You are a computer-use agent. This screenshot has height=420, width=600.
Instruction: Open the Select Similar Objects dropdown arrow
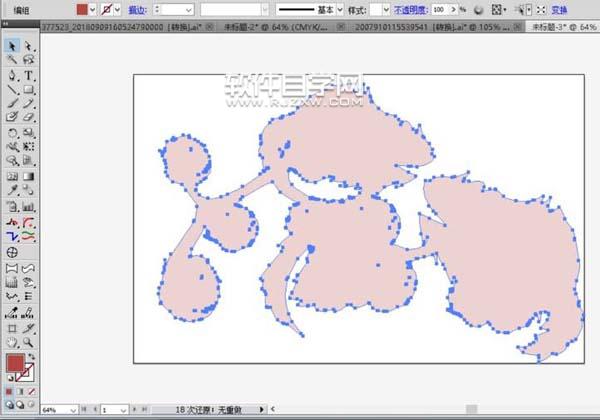pyautogui.click(x=529, y=10)
